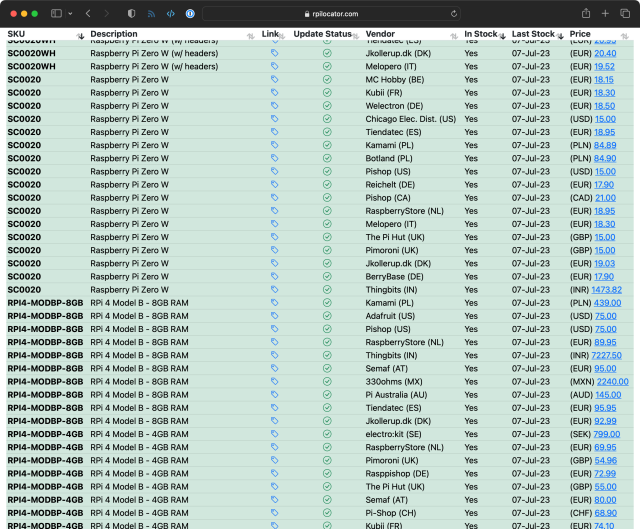Image resolution: width=640 pixels, height=529 pixels.
Task: Open the link tag for Adafruit (US)
Action: pyautogui.click(x=275, y=316)
